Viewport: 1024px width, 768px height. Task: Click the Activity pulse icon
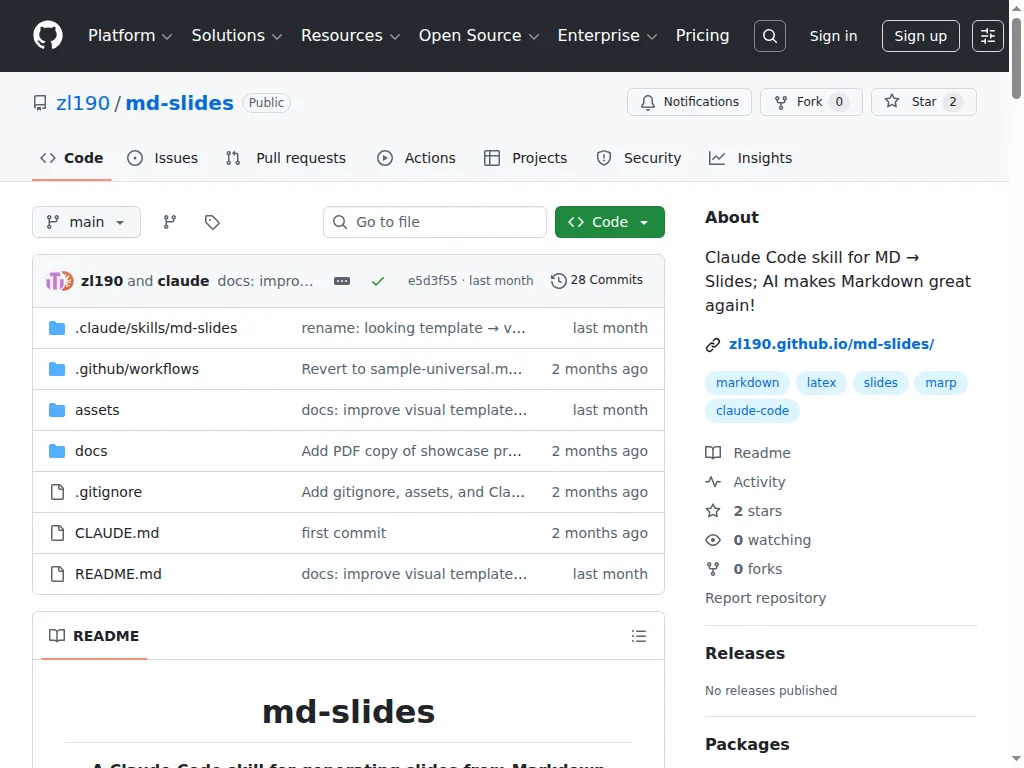[712, 482]
